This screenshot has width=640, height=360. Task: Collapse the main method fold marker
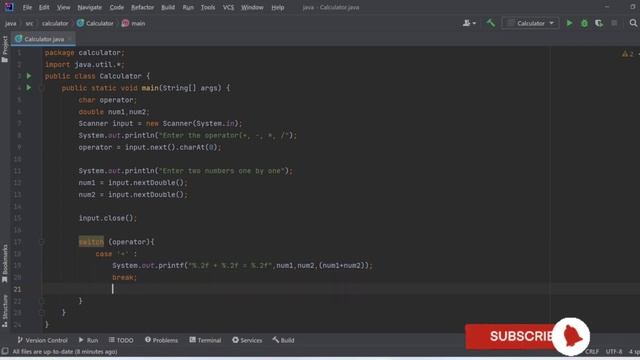point(42,88)
